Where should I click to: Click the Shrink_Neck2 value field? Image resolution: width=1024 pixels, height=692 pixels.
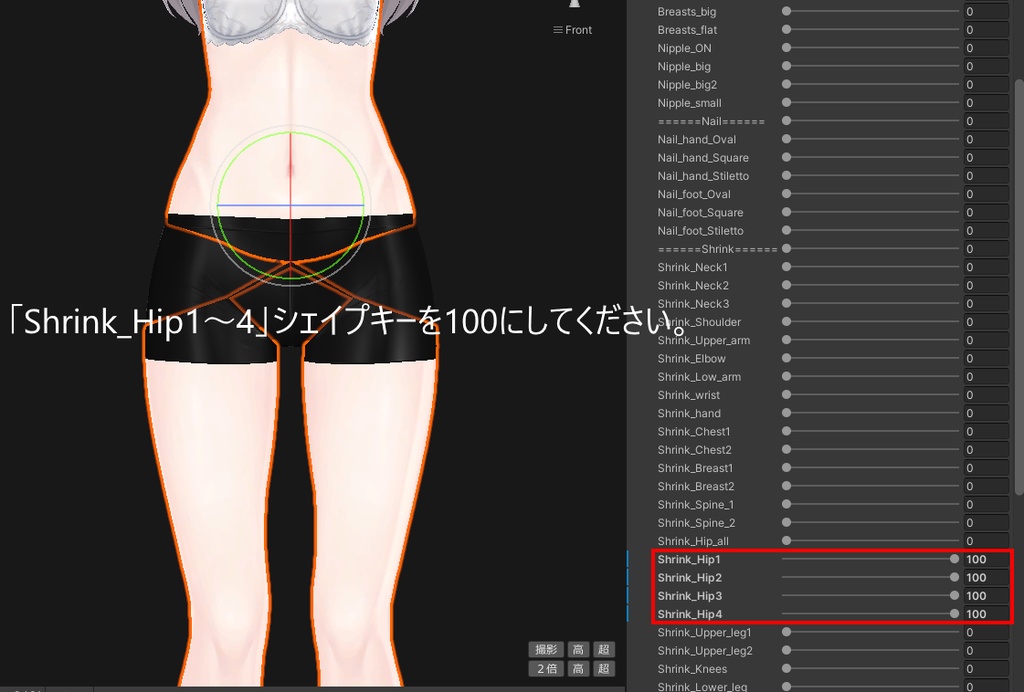tap(986, 286)
